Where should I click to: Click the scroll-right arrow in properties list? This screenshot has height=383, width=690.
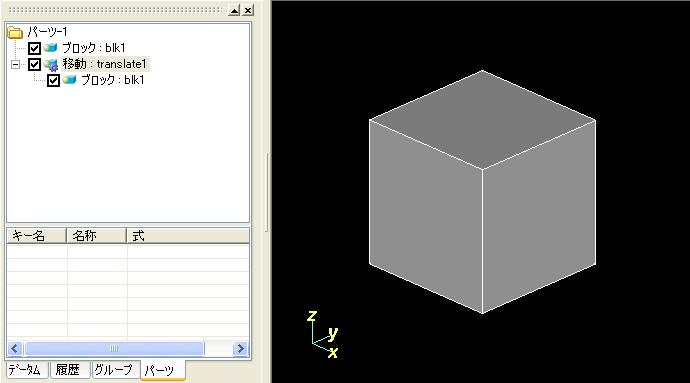pos(240,349)
